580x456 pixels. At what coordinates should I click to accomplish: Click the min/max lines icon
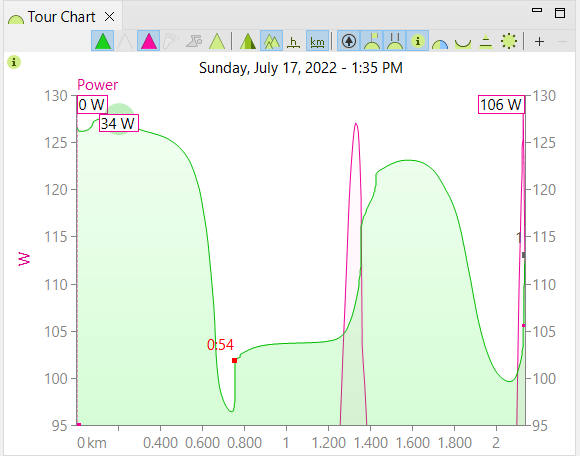(486, 41)
